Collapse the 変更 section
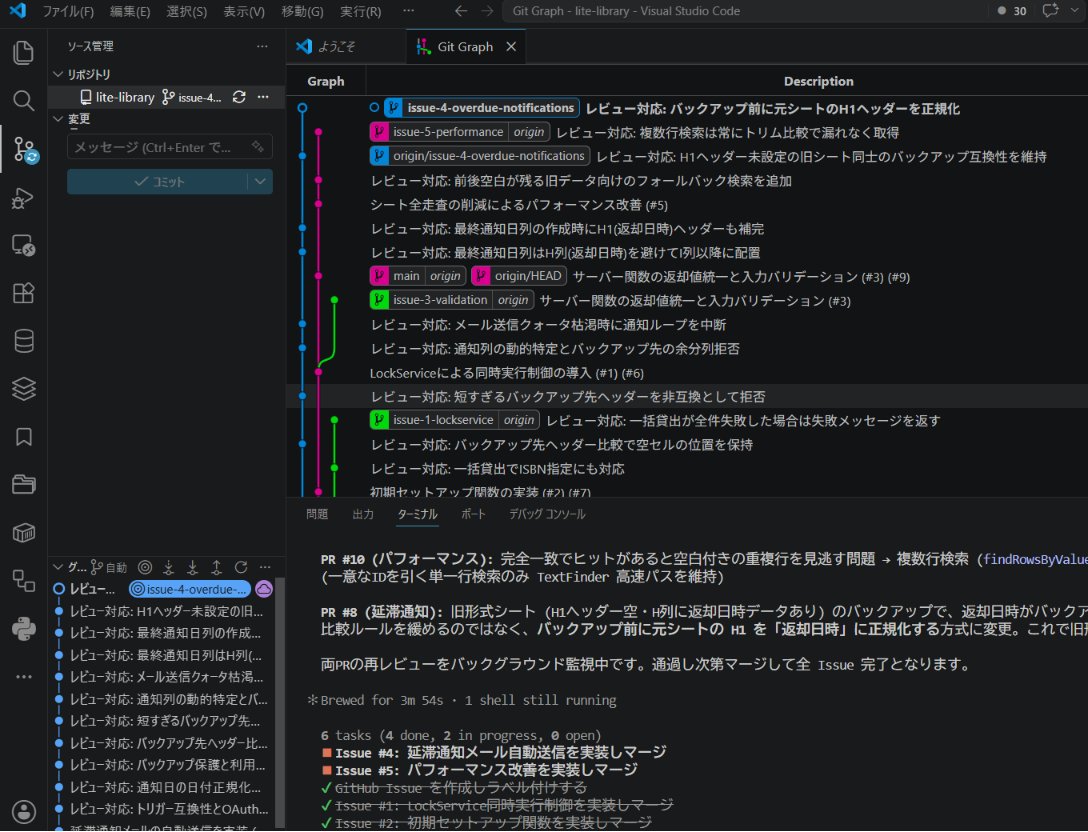This screenshot has width=1088, height=832. 58,119
